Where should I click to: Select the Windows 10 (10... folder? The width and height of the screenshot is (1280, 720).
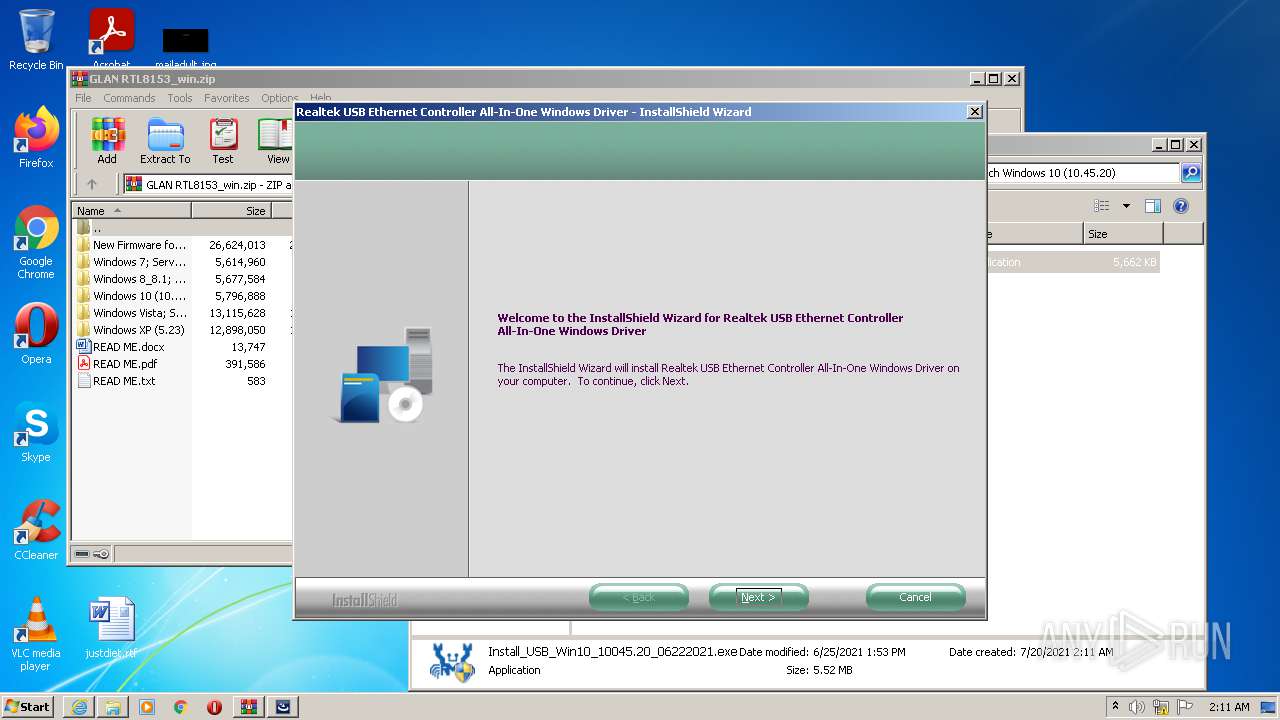[x=139, y=296]
